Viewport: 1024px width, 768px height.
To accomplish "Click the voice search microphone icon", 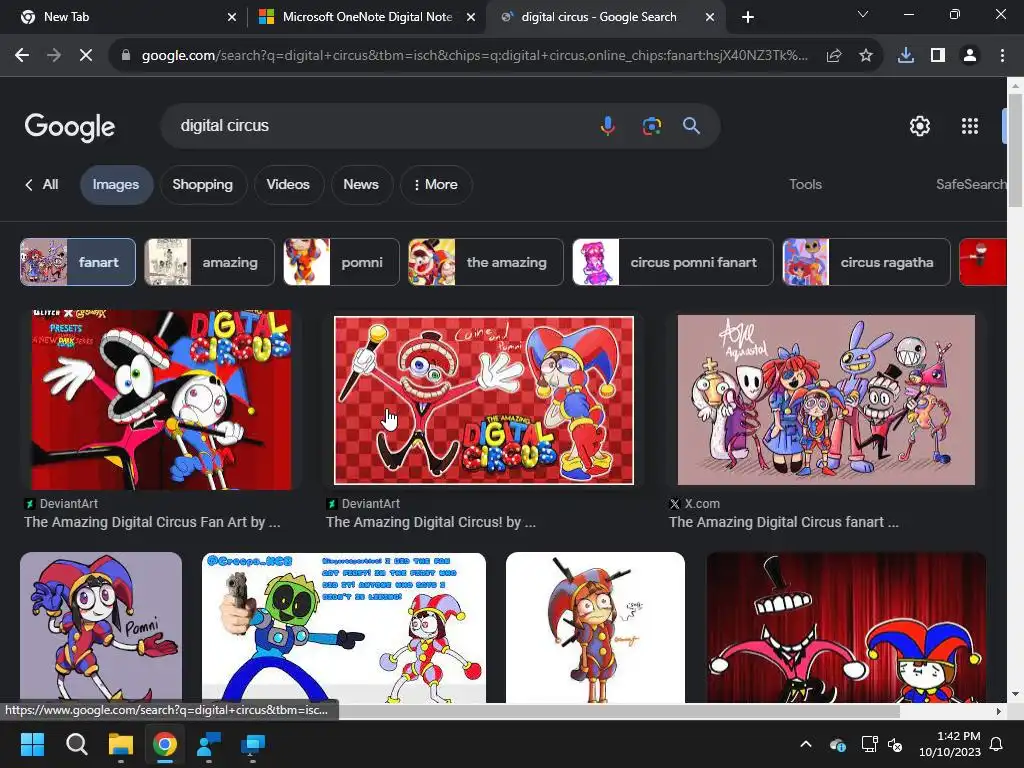I will coord(607,125).
